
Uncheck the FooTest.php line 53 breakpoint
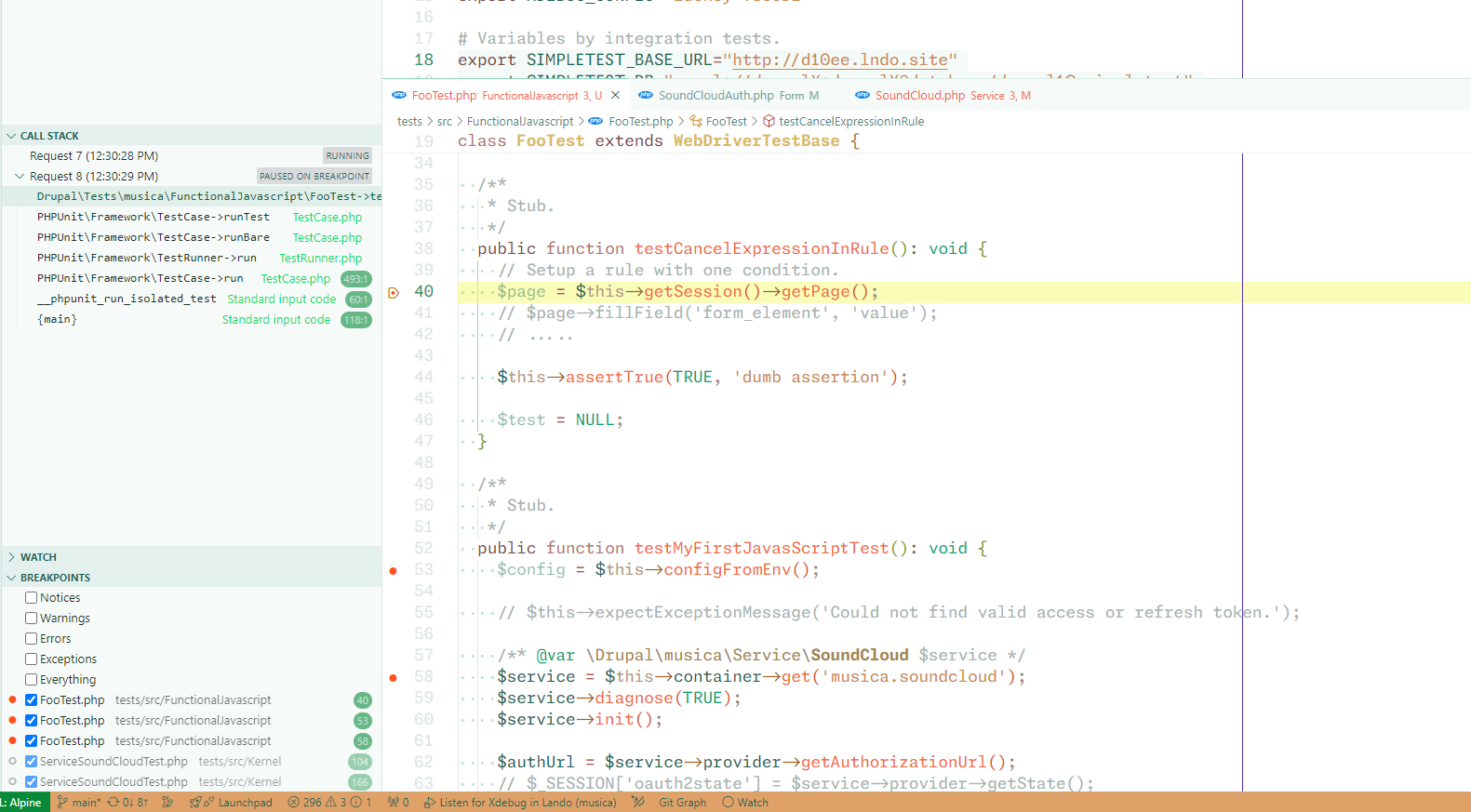32,721
